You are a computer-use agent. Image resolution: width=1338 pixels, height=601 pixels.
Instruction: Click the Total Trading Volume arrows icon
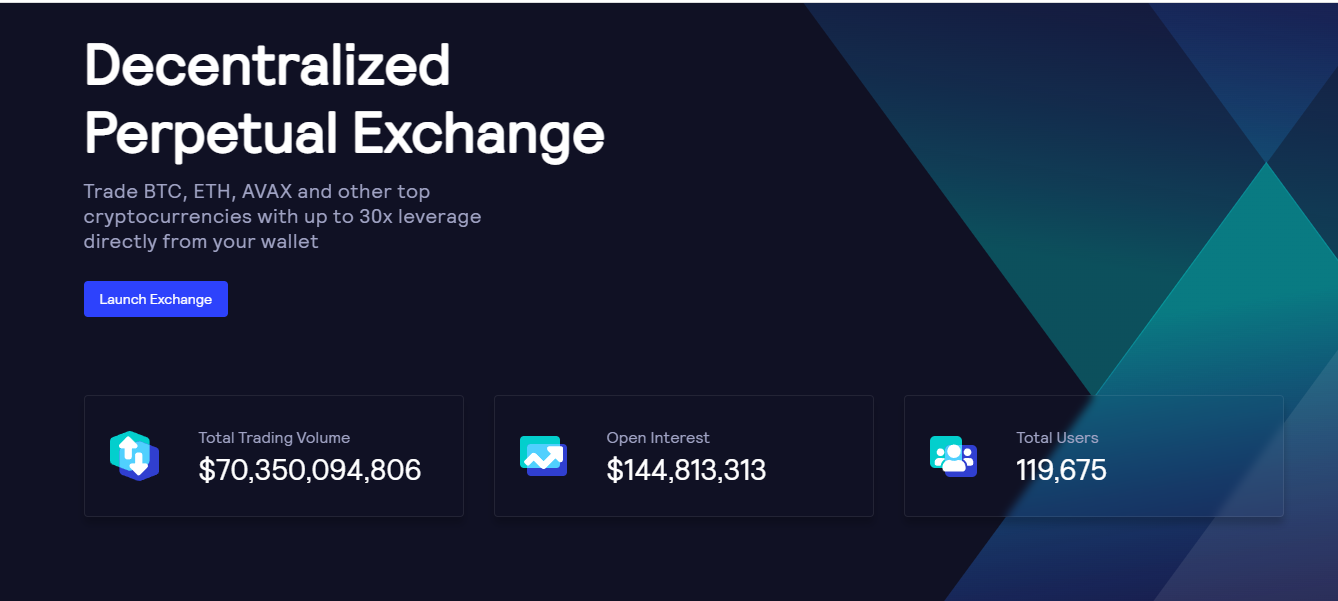[x=134, y=456]
